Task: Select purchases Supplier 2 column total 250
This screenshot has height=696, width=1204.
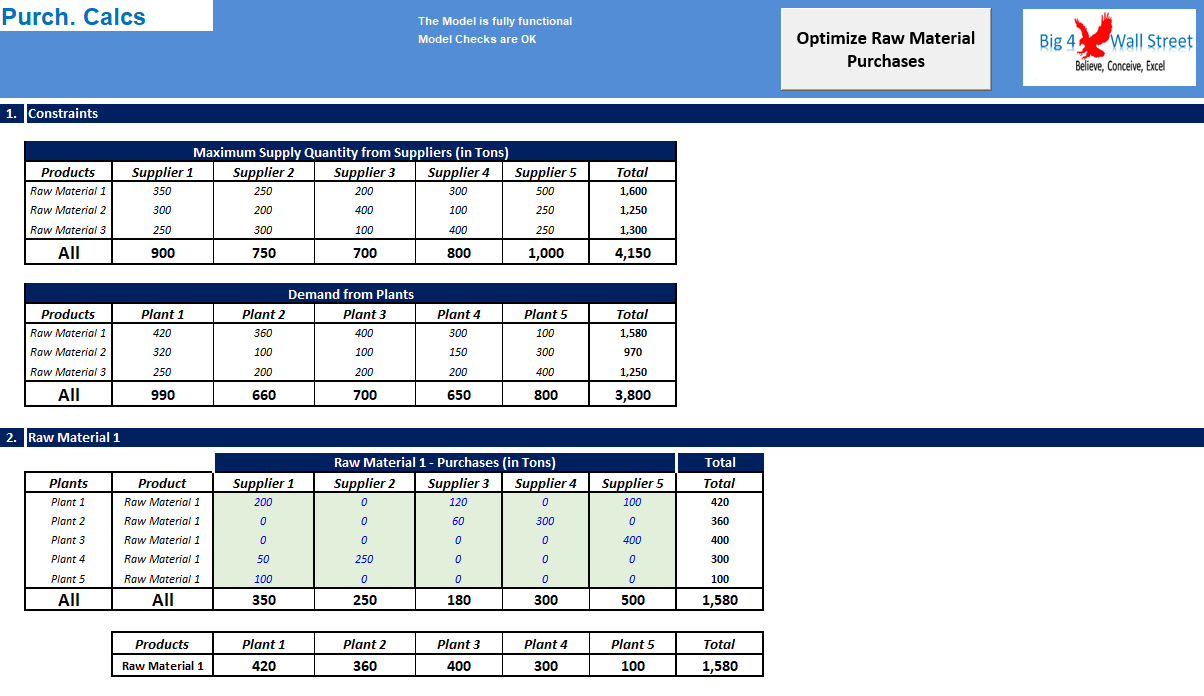Action: click(364, 600)
